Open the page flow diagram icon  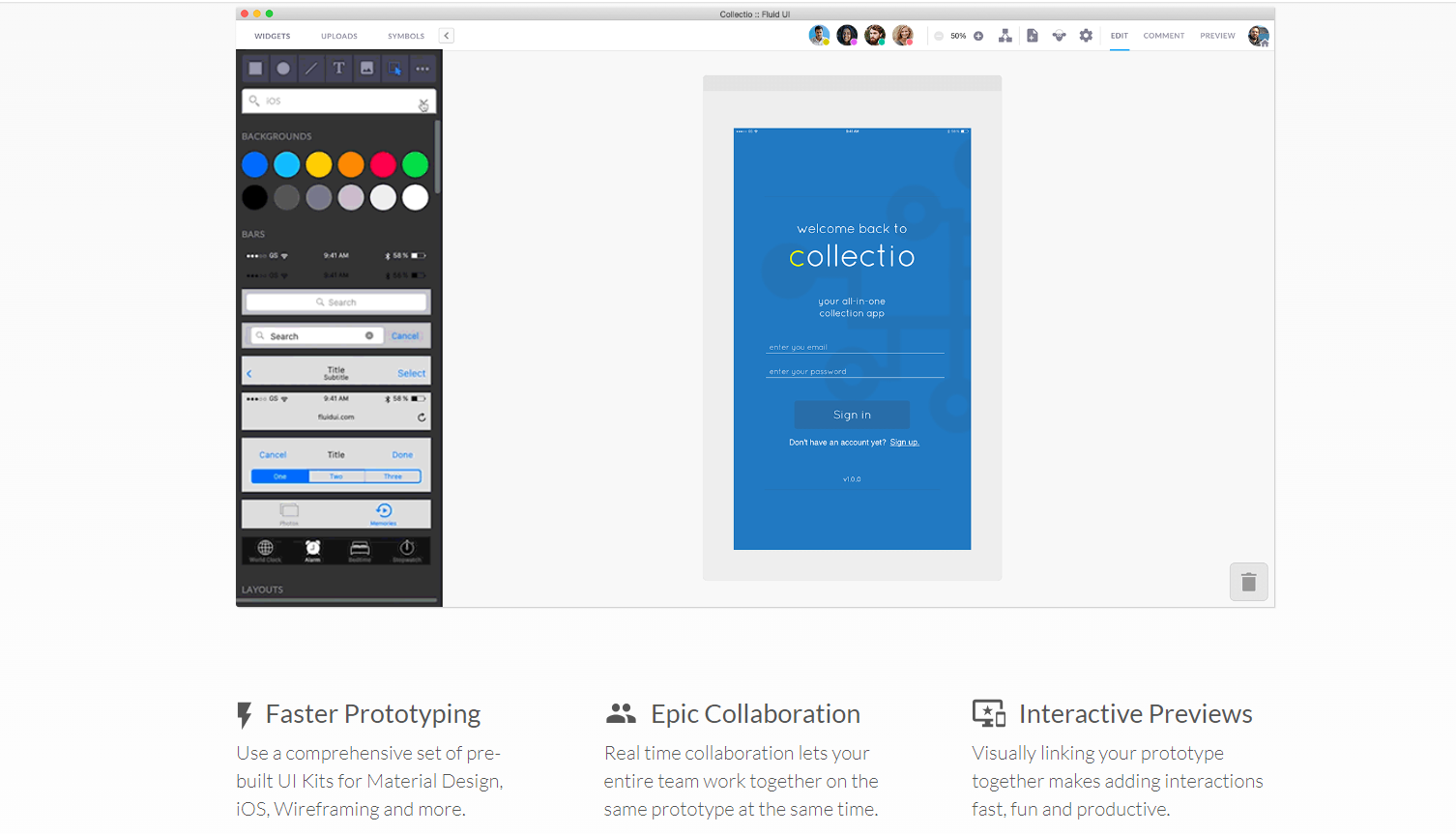1005,36
